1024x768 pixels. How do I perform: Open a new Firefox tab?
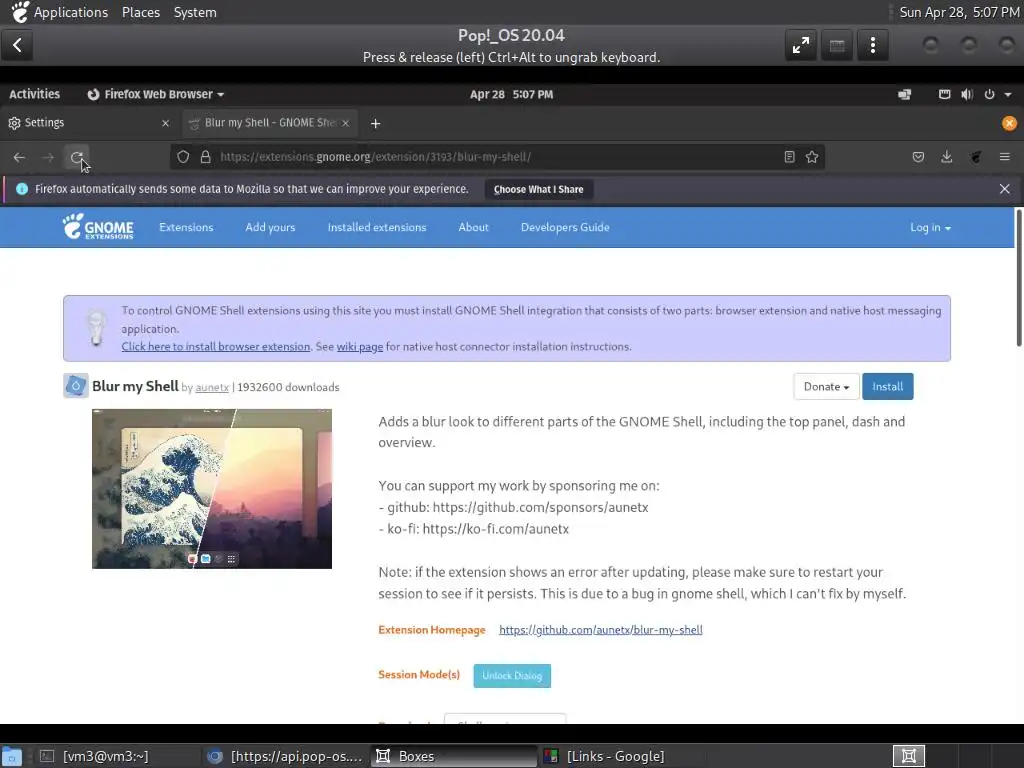click(376, 123)
